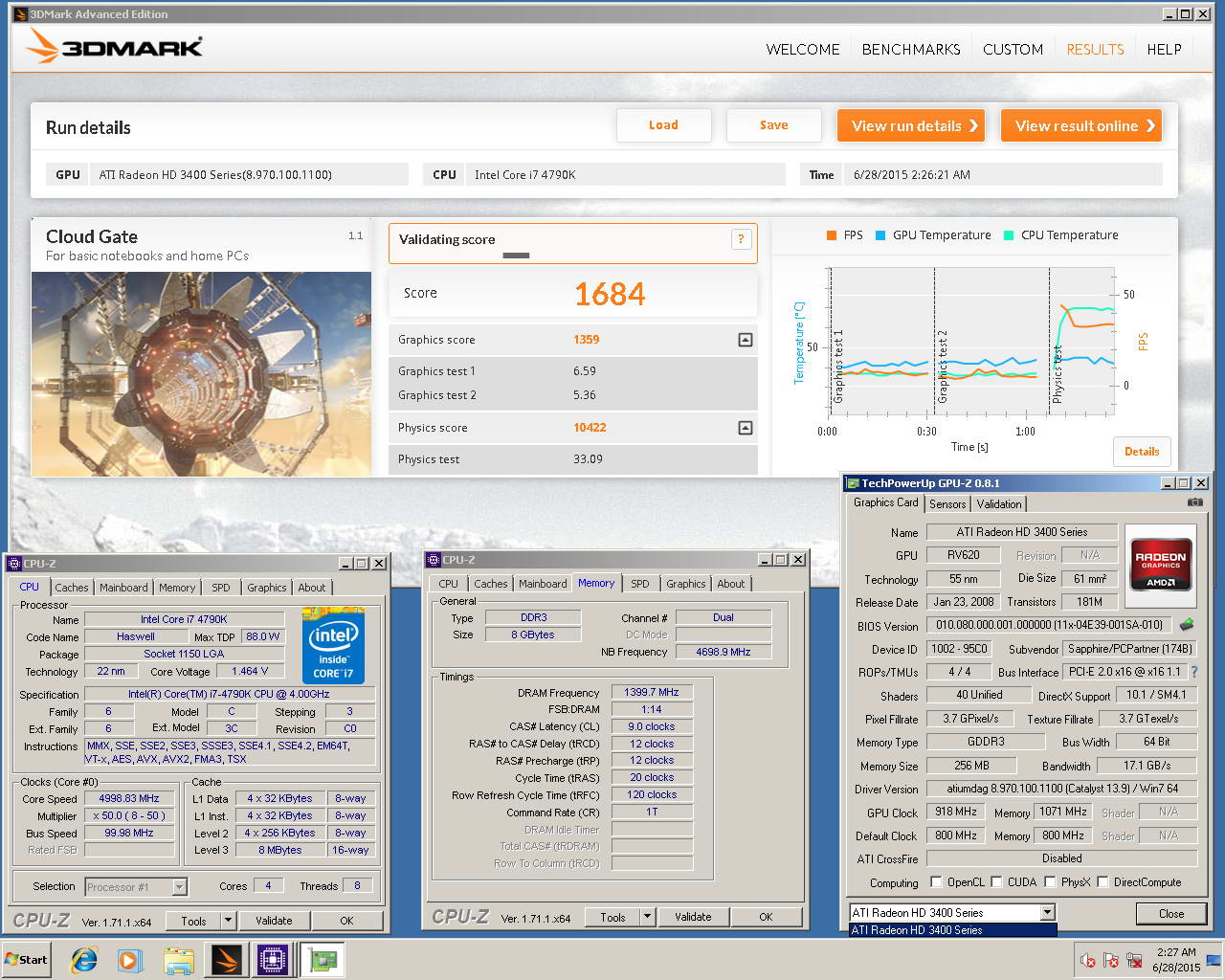Collapse the Physics score section

pyautogui.click(x=746, y=428)
